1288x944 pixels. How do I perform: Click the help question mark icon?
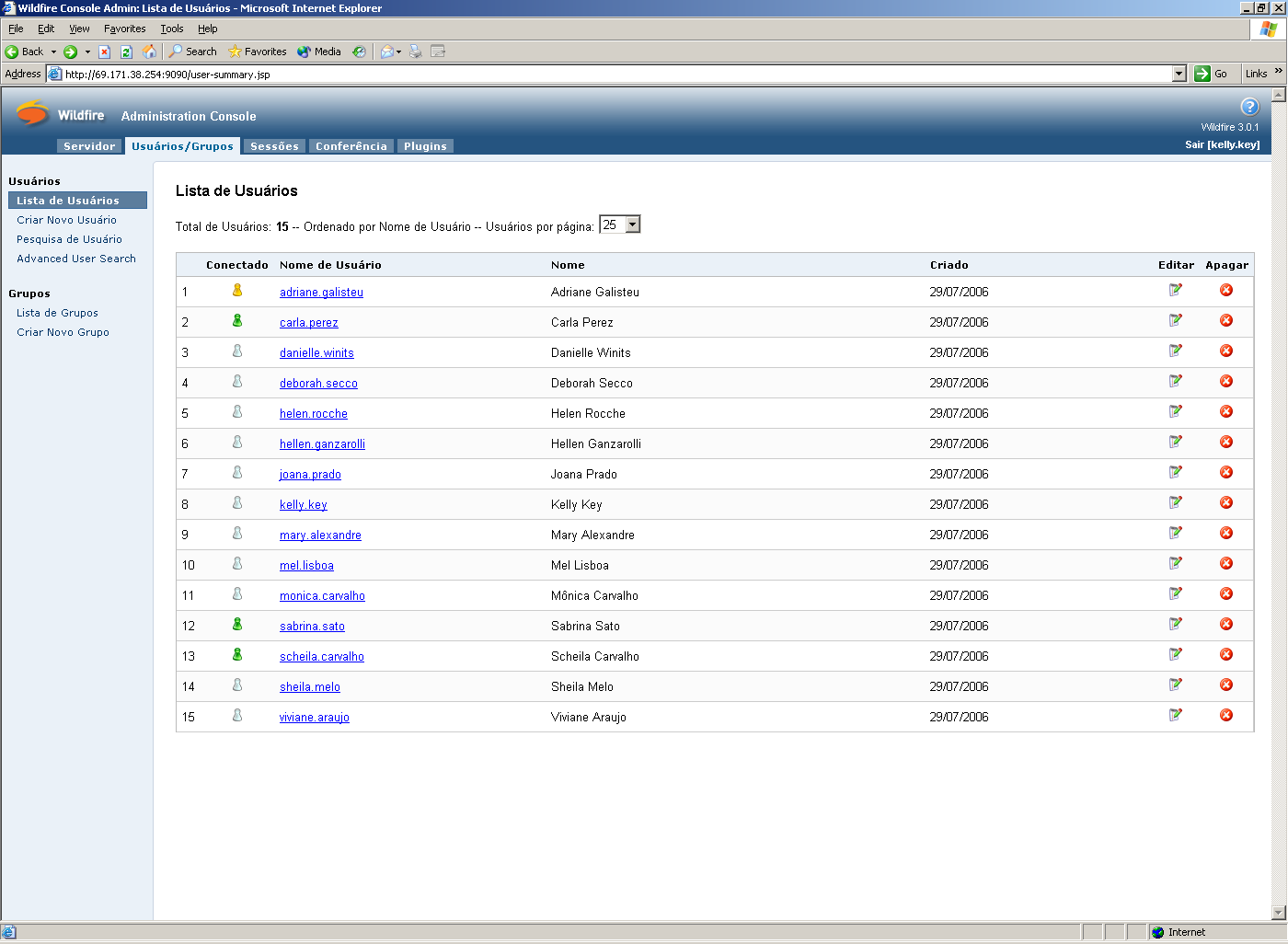point(1249,107)
